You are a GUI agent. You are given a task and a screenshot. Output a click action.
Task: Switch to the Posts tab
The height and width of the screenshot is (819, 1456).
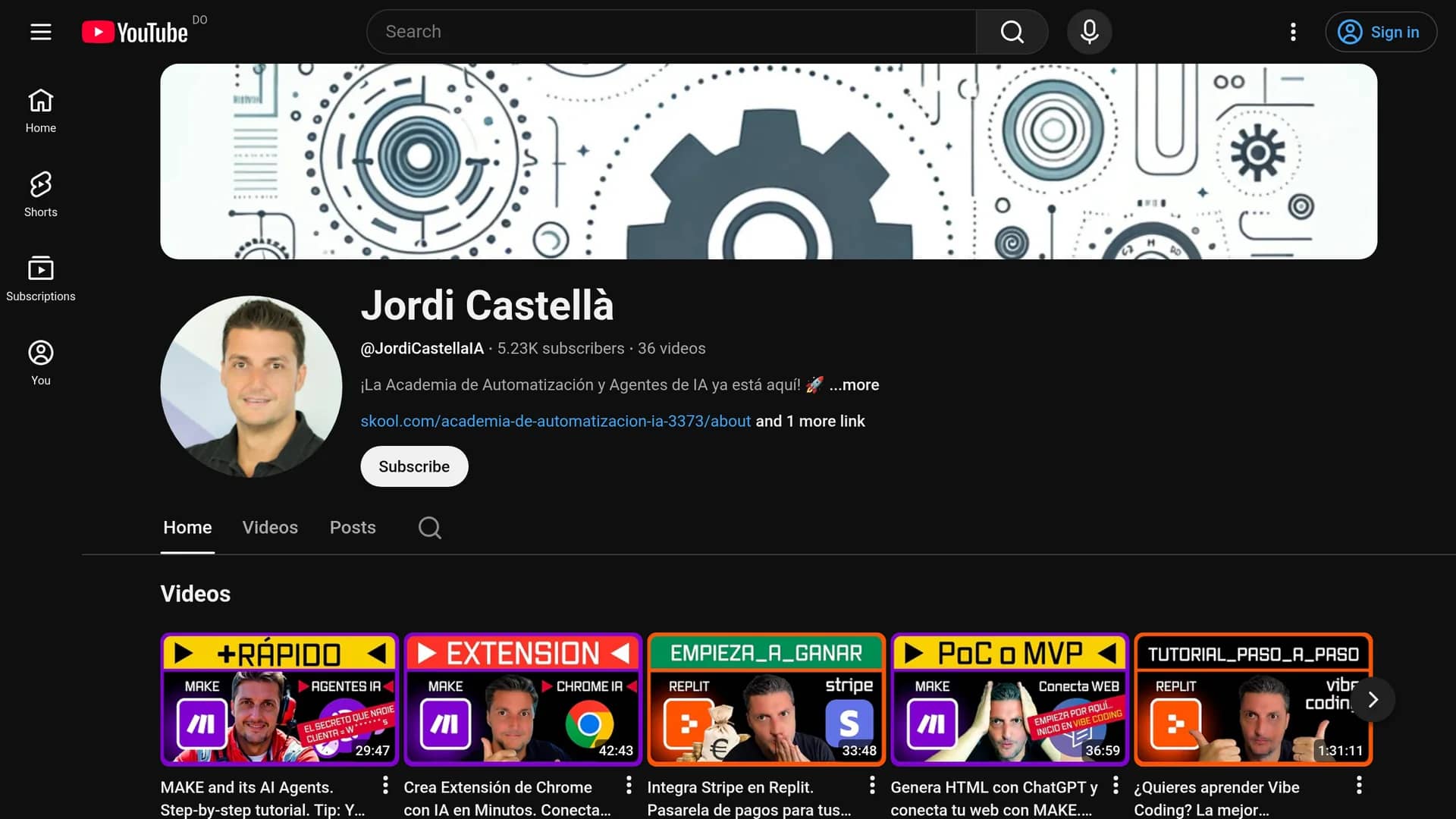click(x=353, y=527)
